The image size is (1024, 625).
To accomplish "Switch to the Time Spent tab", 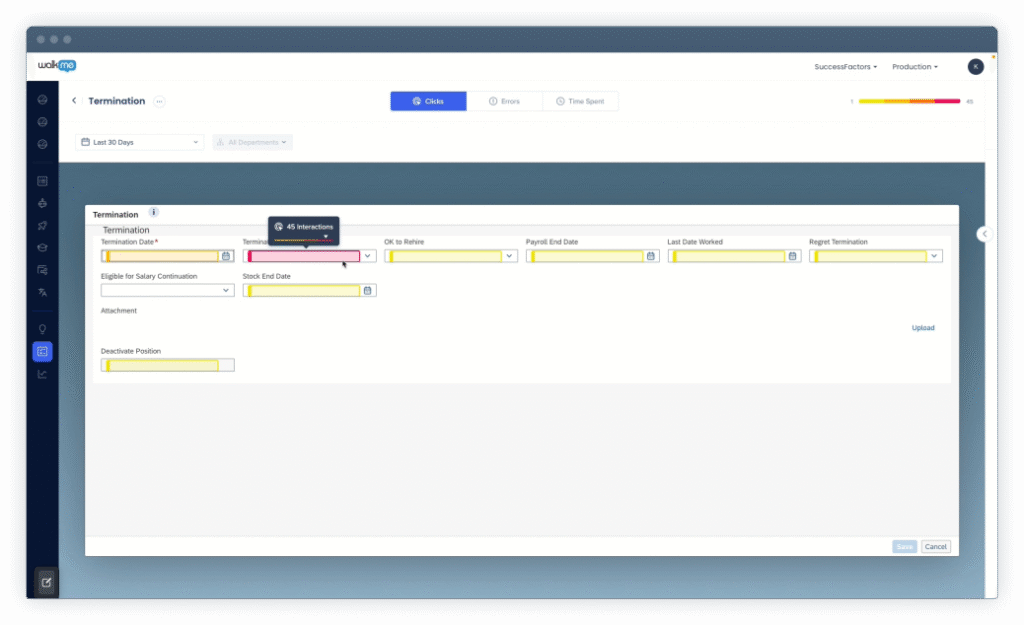I will point(580,101).
